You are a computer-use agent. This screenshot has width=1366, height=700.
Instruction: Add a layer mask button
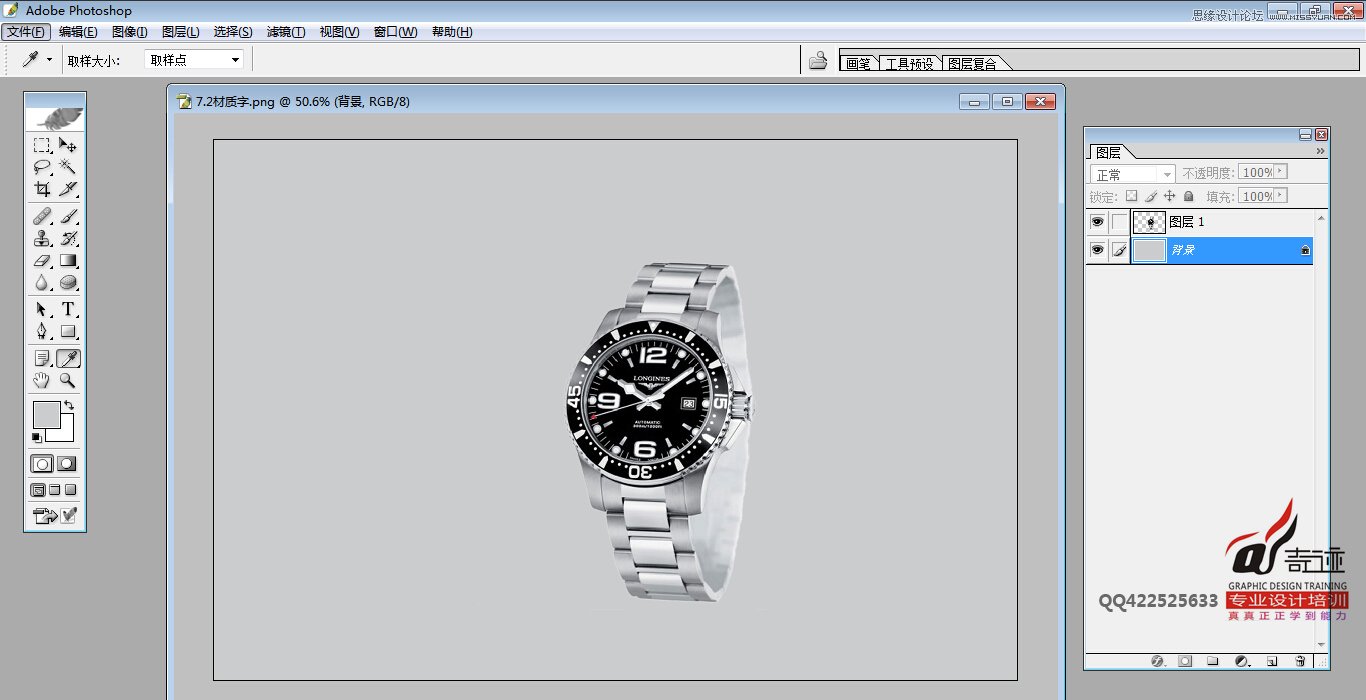(x=1185, y=661)
